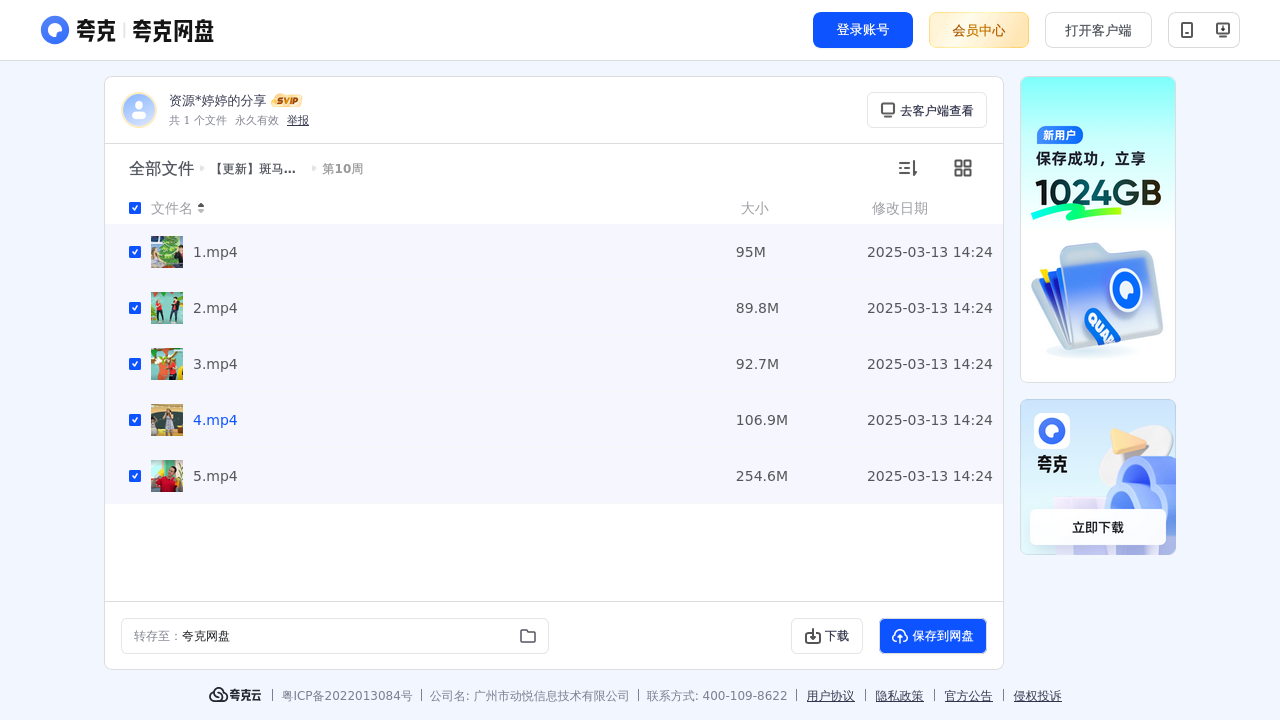The width and height of the screenshot is (1280, 720).
Task: Open the desktop download icon in header
Action: [1222, 30]
